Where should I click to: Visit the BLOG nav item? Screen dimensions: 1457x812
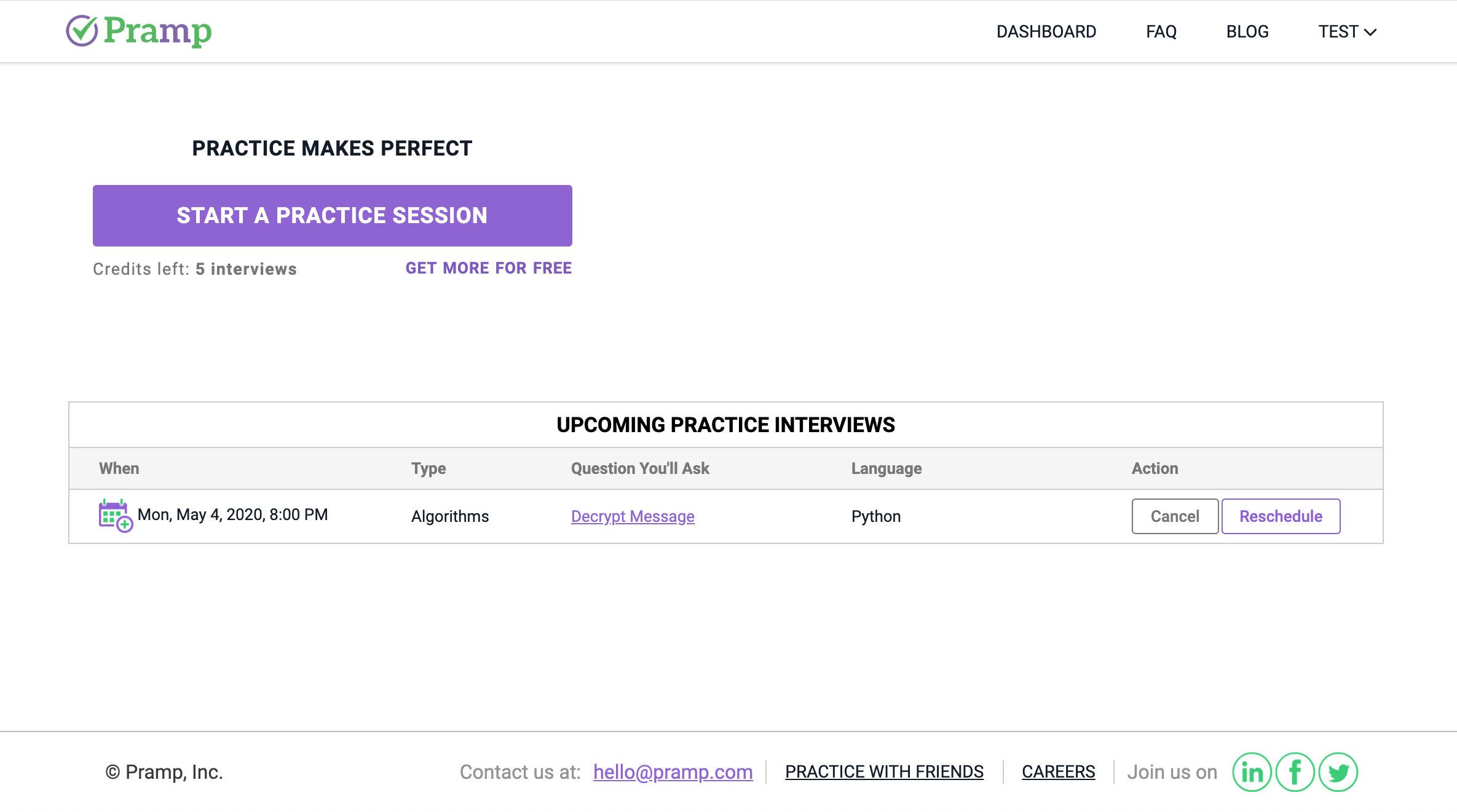coord(1247,31)
